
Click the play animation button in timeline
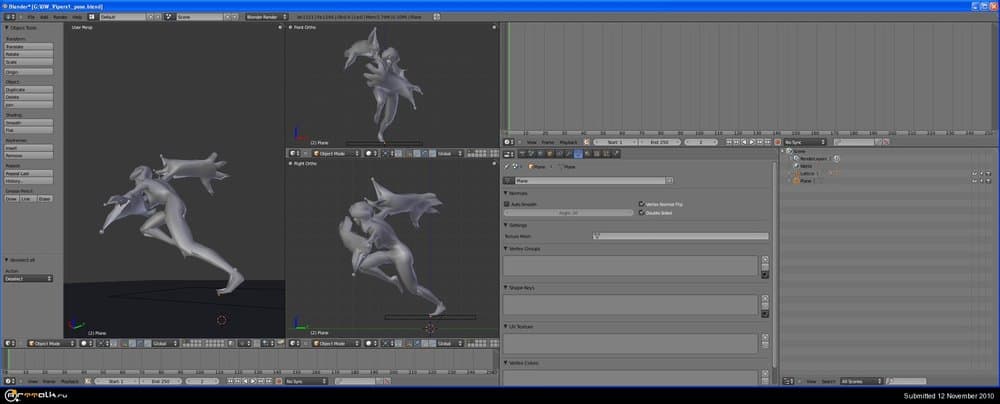[754, 142]
